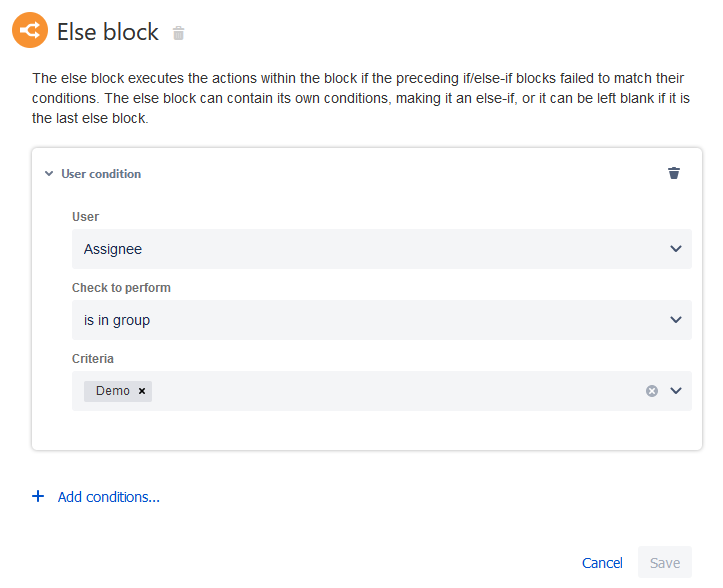Click the arrow on the Assignee field
This screenshot has height=588, width=723.
[x=676, y=249]
